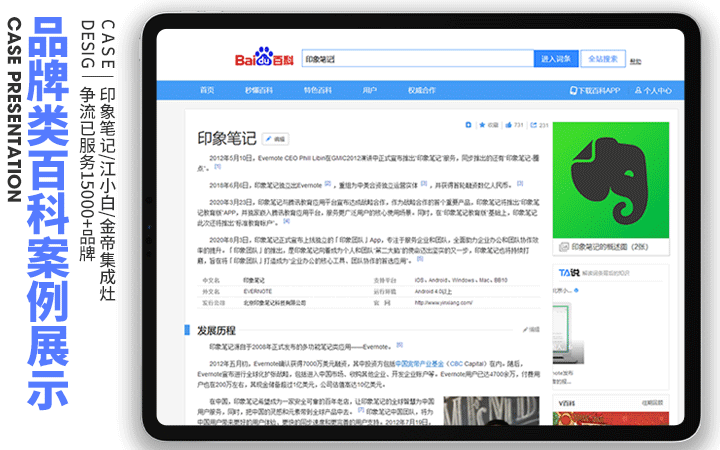The width and height of the screenshot is (720, 450).
Task: Click the 北京印象笔记科技有限公司 table value
Action: click(275, 303)
